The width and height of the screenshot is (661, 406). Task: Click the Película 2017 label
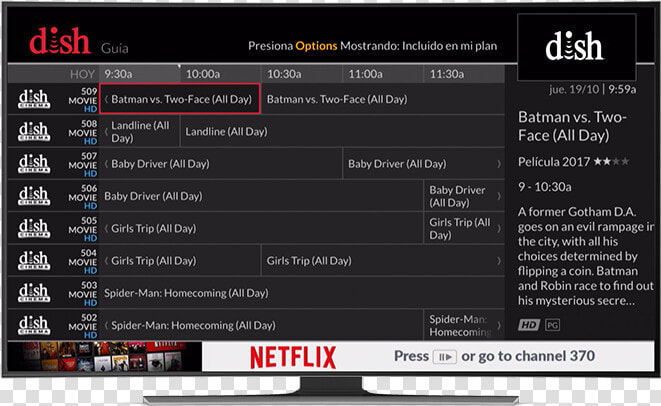tap(554, 162)
